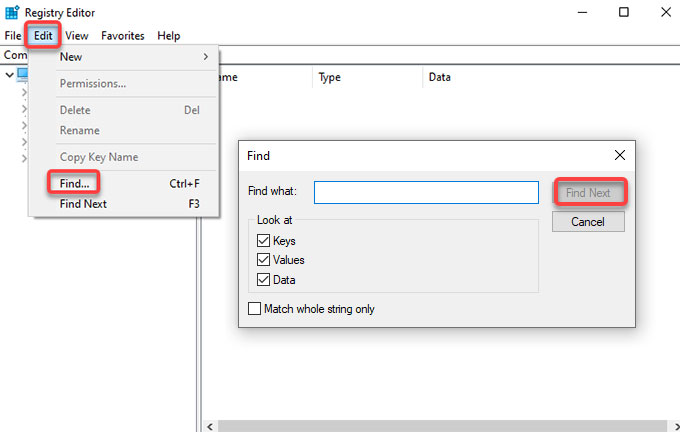
Task: Click the Find what text field
Action: click(x=426, y=192)
